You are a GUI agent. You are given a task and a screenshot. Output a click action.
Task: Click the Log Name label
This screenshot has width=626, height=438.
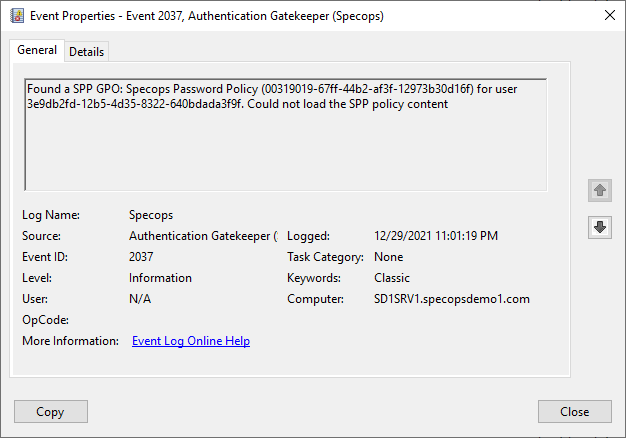[x=51, y=215]
